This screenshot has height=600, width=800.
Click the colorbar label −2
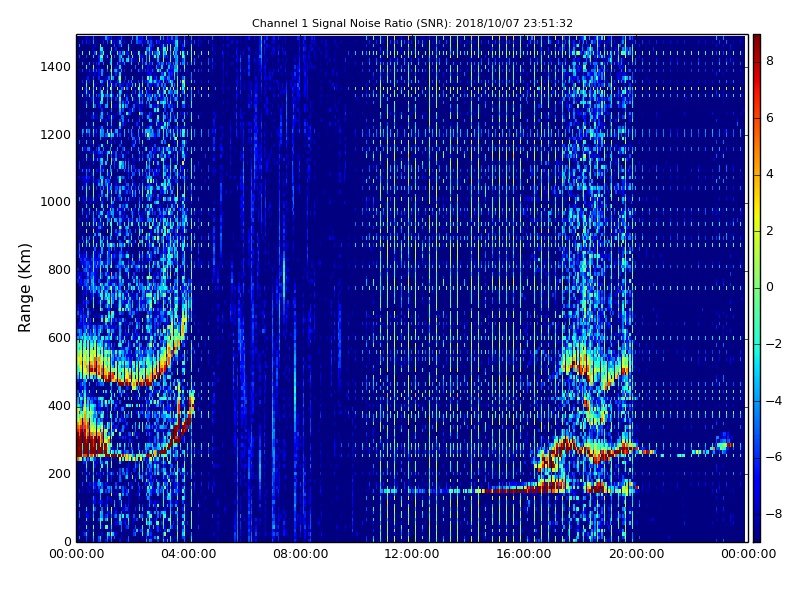click(x=774, y=344)
